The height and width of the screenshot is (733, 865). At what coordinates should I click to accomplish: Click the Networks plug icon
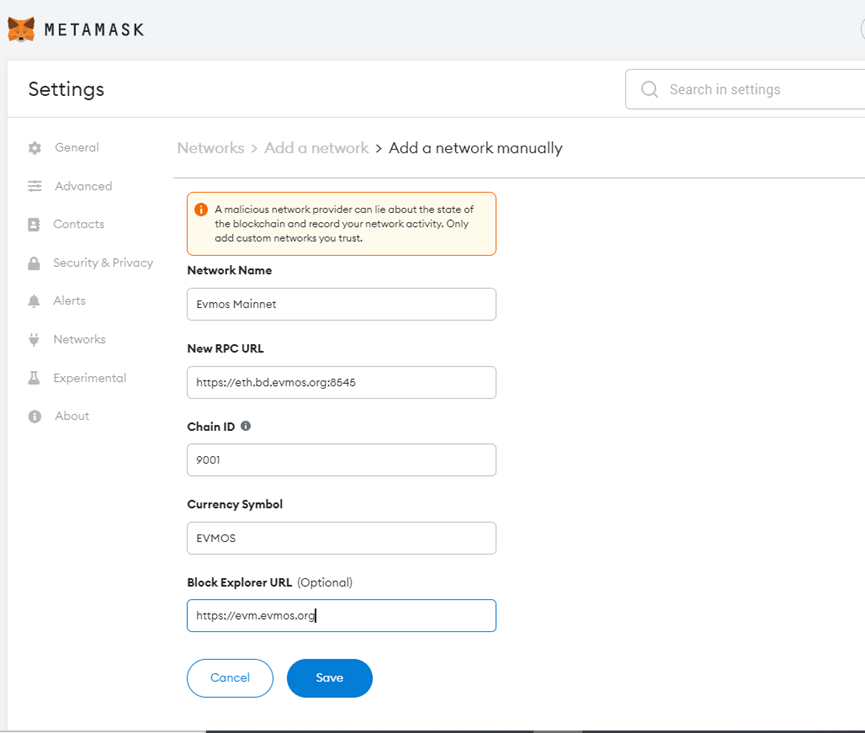[x=34, y=340]
